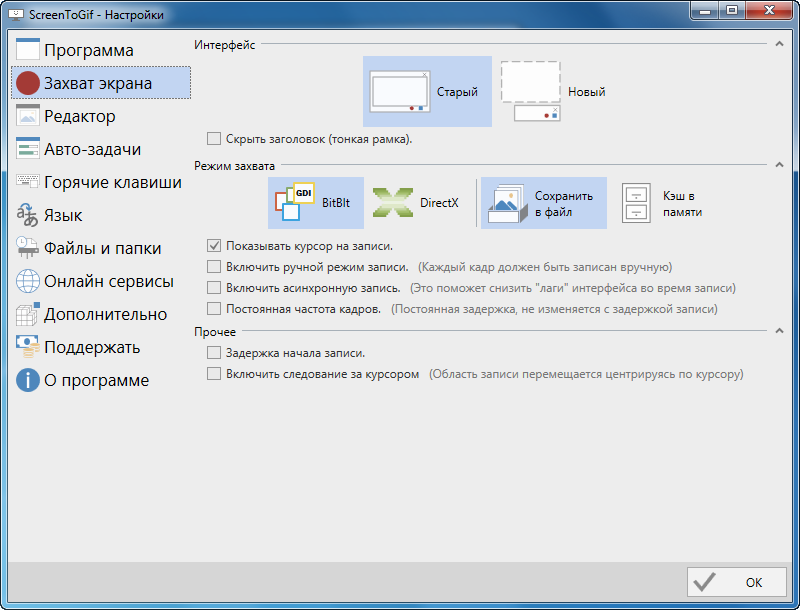Toggle Постоянная частота кадров checkbox
The height and width of the screenshot is (610, 800).
point(214,308)
